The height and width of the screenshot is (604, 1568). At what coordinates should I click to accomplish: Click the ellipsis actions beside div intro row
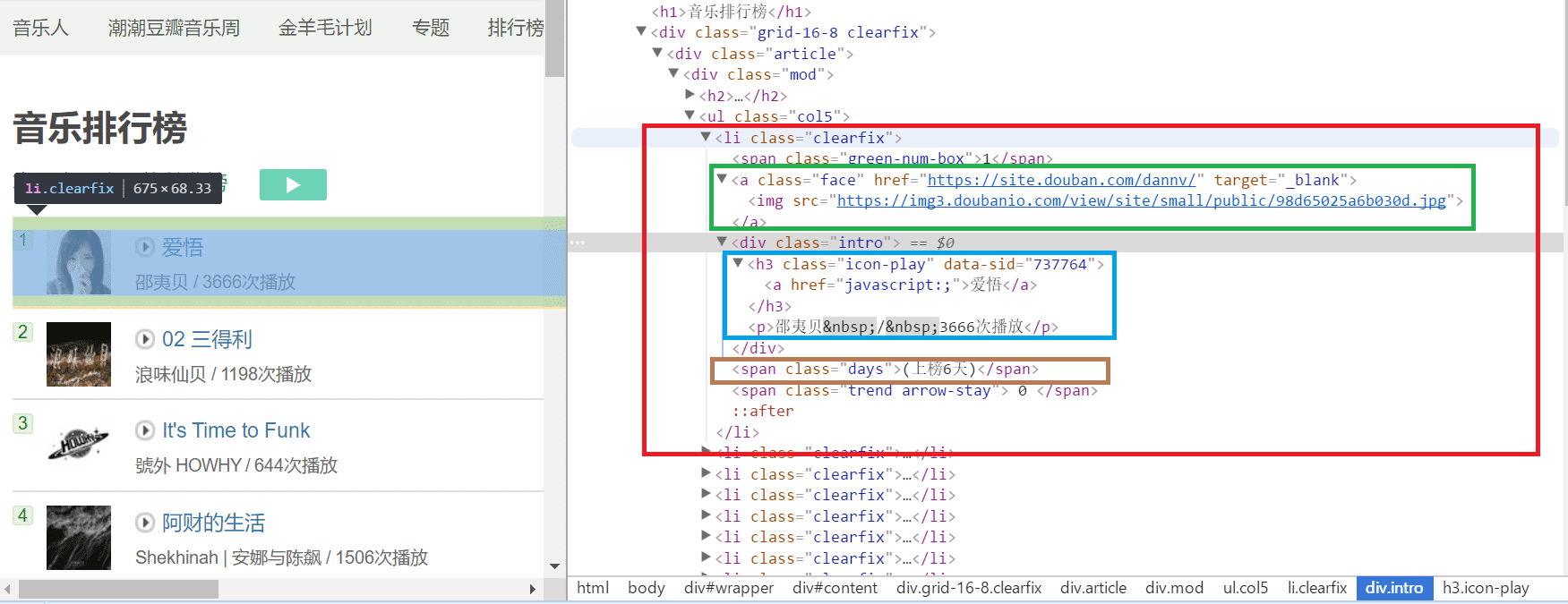[x=578, y=242]
